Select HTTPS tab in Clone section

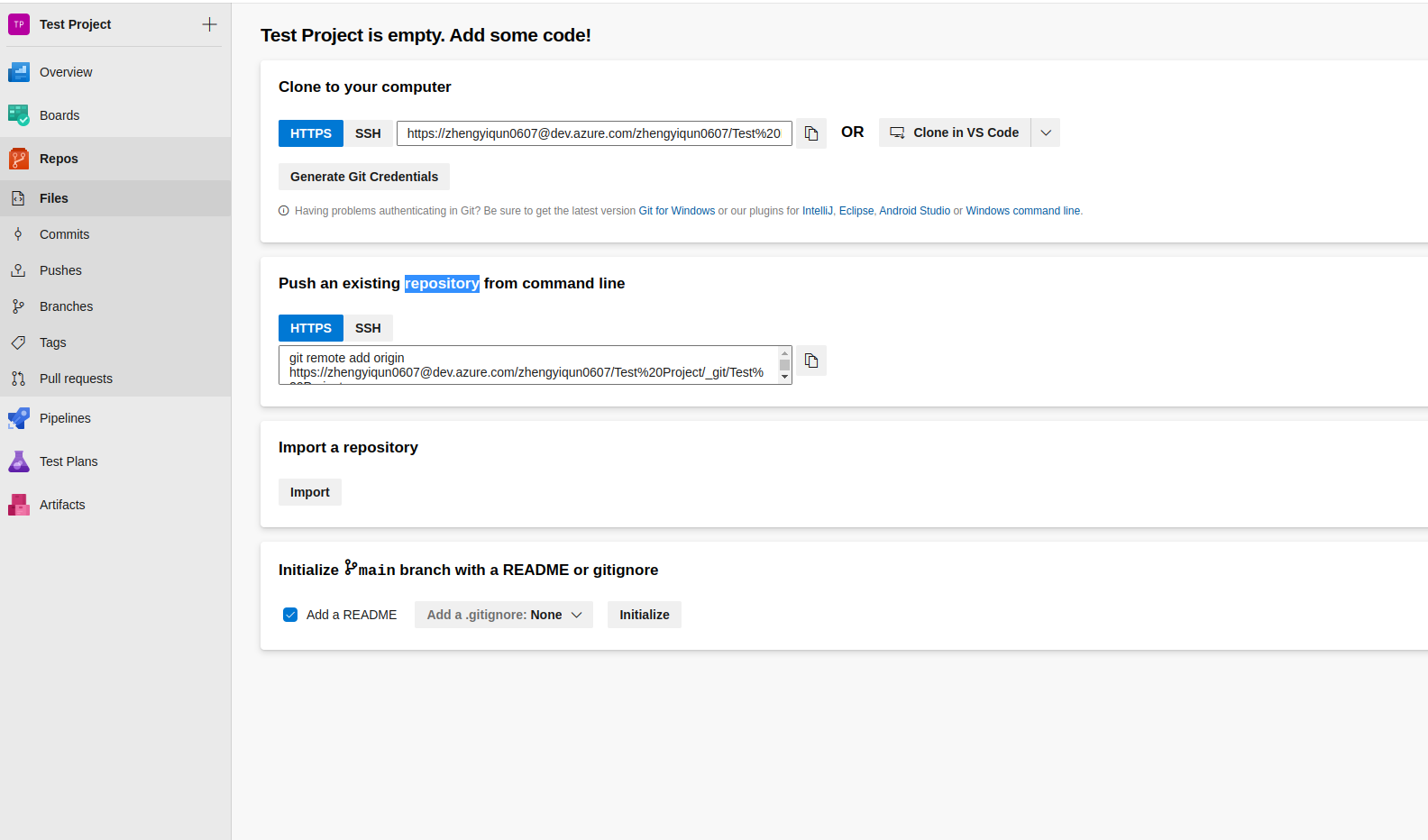(x=311, y=133)
